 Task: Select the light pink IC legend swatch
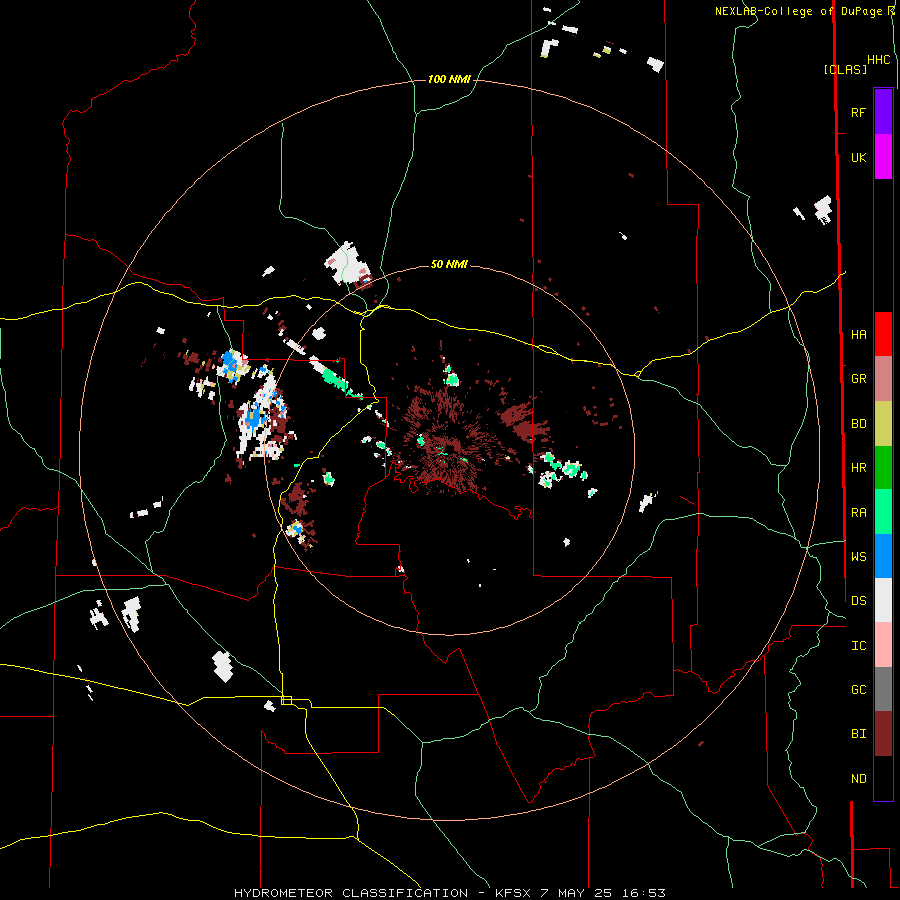click(883, 645)
